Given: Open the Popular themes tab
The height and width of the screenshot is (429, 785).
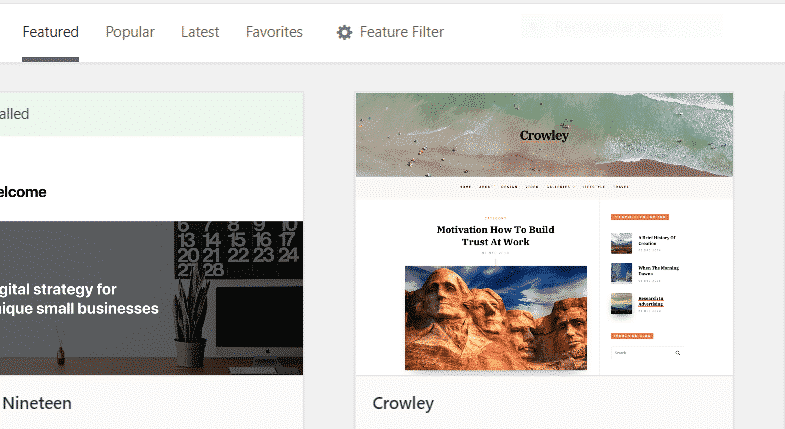Looking at the screenshot, I should [130, 32].
